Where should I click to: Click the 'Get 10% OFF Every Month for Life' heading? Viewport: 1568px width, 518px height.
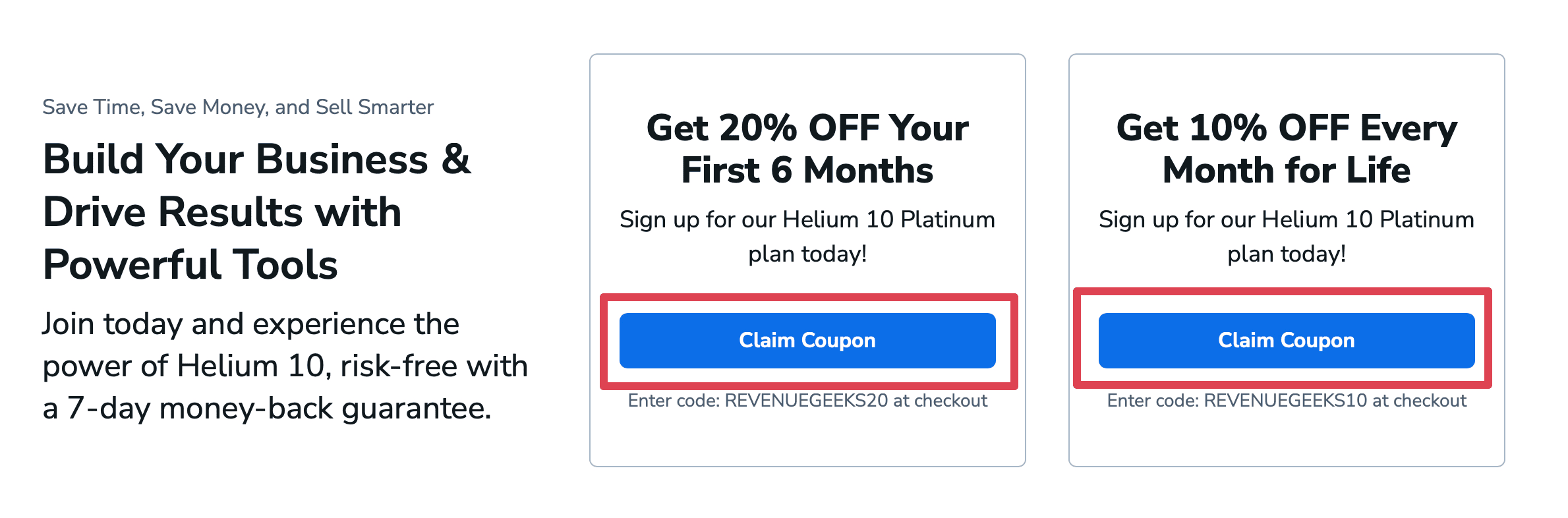[1287, 149]
